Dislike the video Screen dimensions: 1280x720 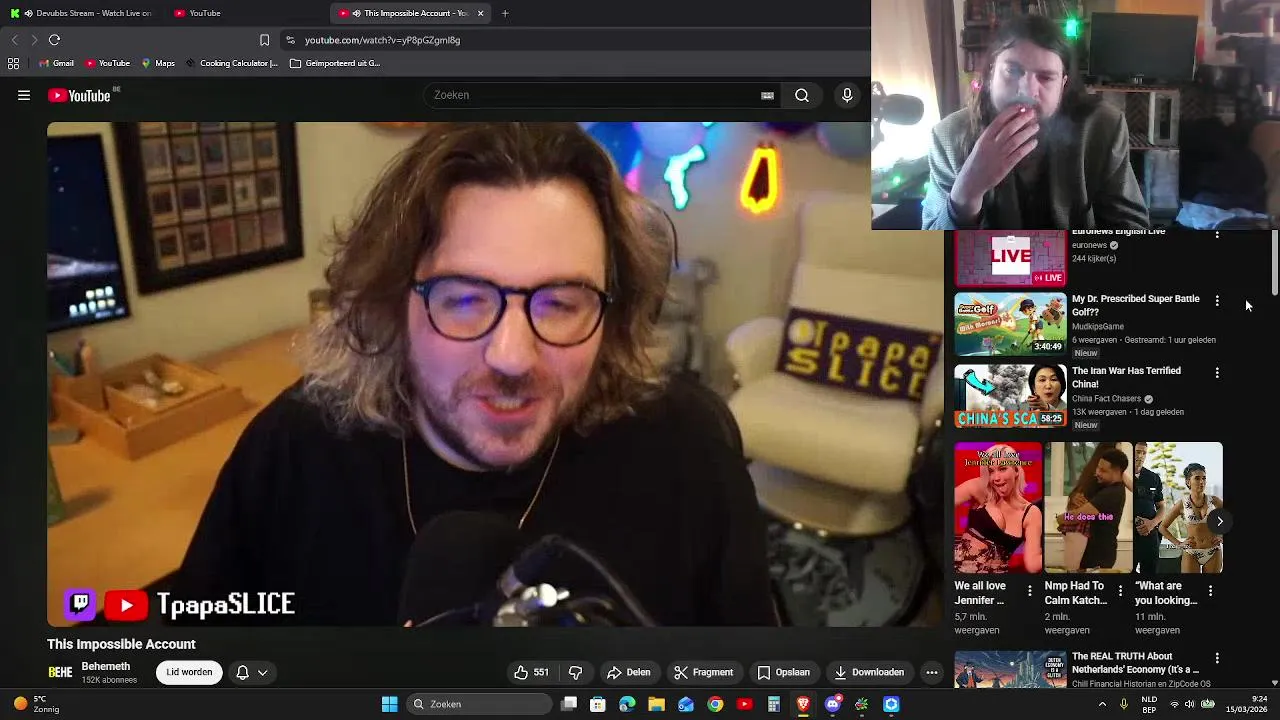(575, 672)
